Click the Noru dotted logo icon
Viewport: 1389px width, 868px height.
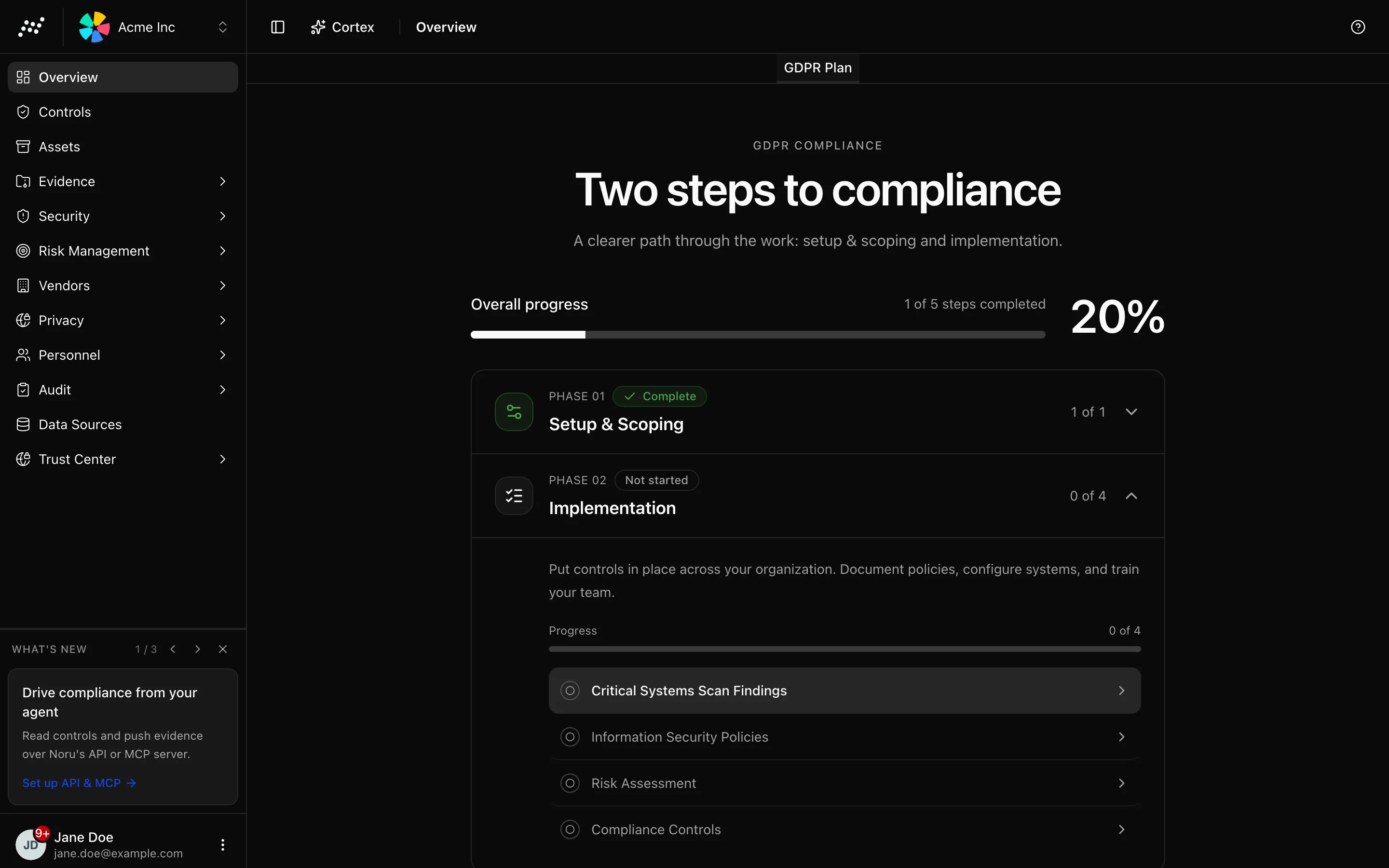pos(31,27)
